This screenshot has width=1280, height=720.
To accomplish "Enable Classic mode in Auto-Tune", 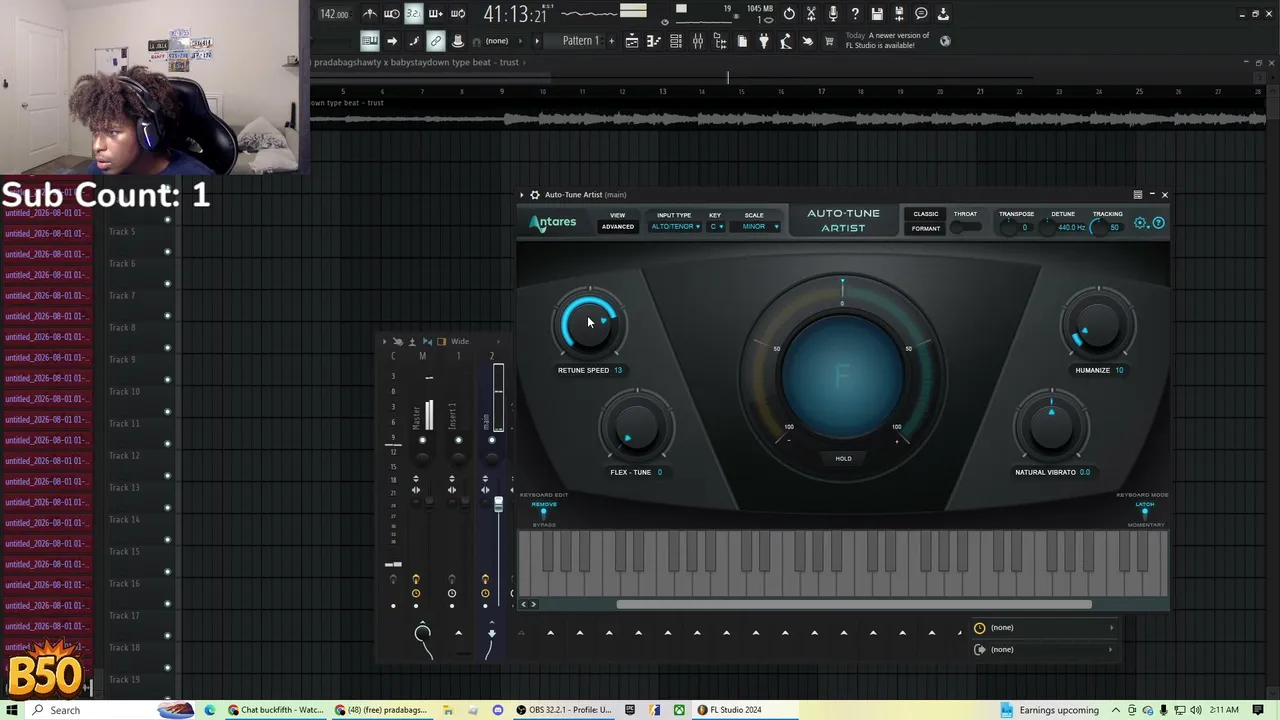I will point(926,214).
